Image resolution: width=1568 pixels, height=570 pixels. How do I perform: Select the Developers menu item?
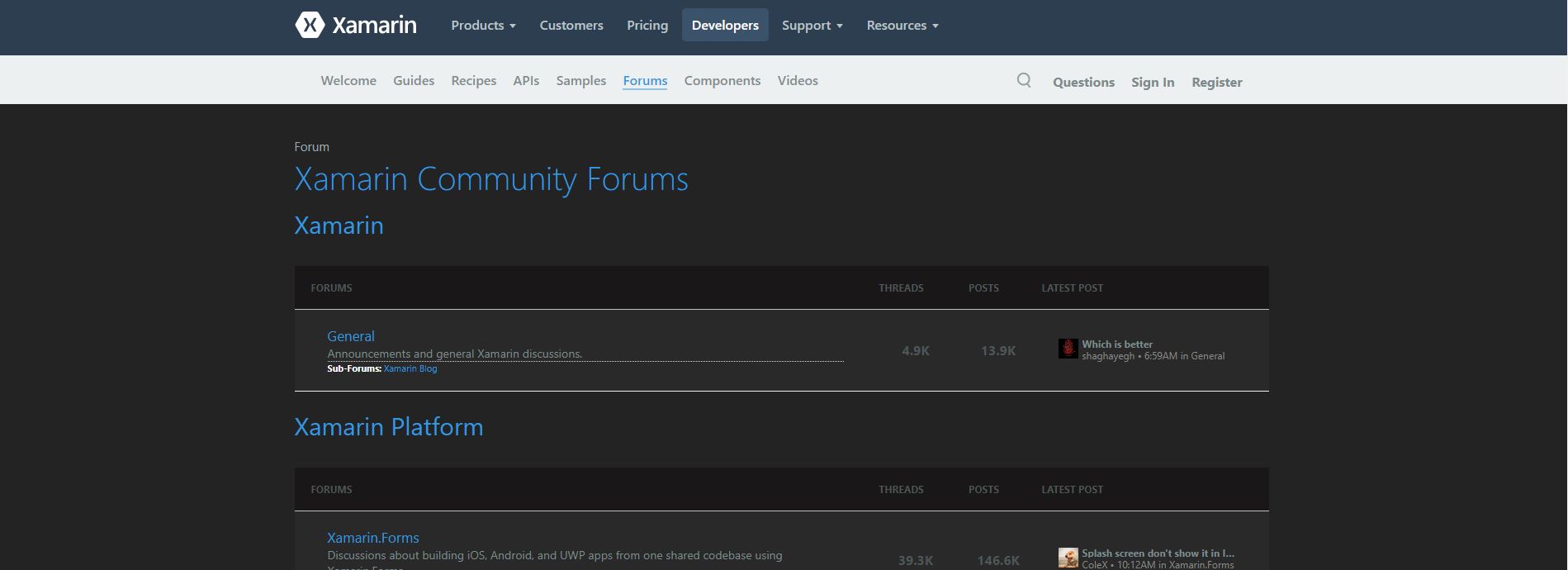coord(725,26)
